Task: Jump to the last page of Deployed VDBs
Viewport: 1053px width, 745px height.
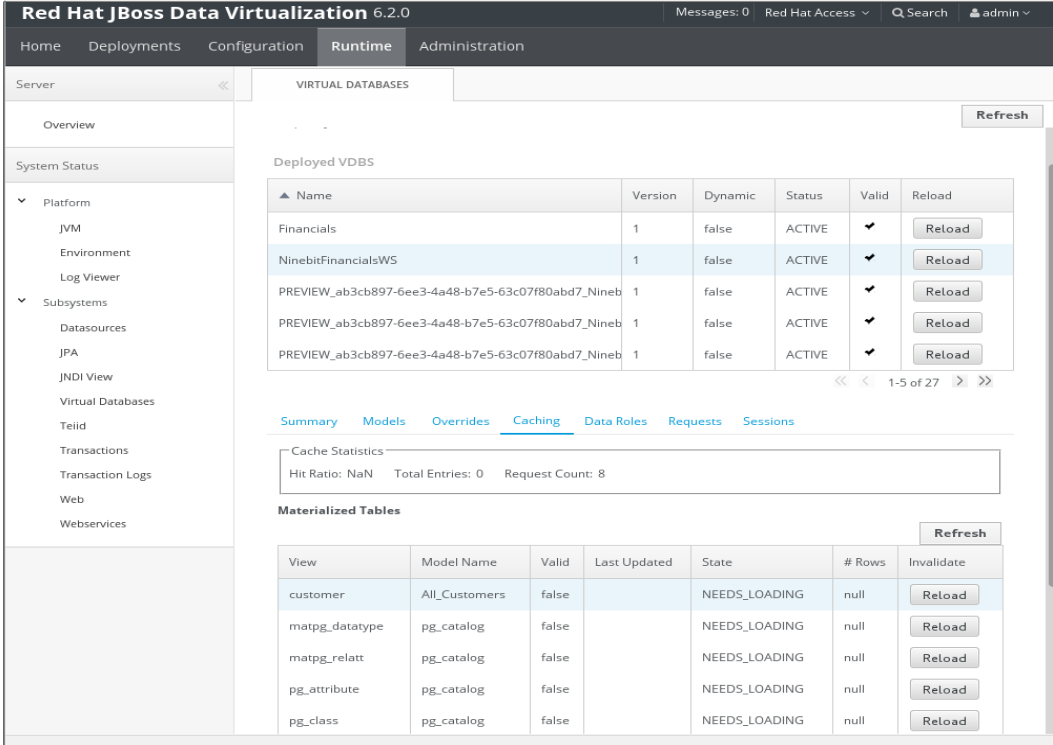Action: 982,381
